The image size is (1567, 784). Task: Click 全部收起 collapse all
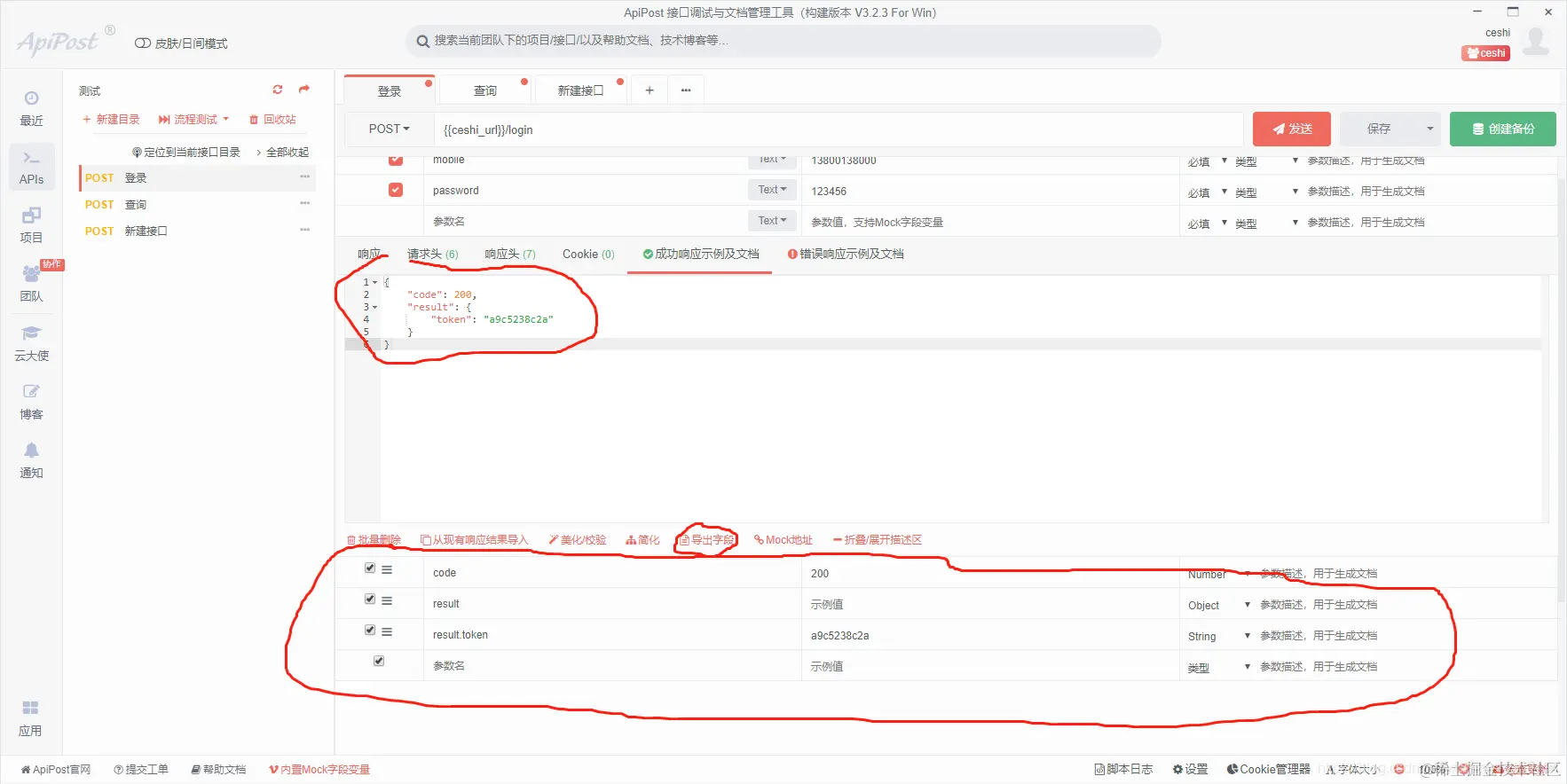[283, 153]
